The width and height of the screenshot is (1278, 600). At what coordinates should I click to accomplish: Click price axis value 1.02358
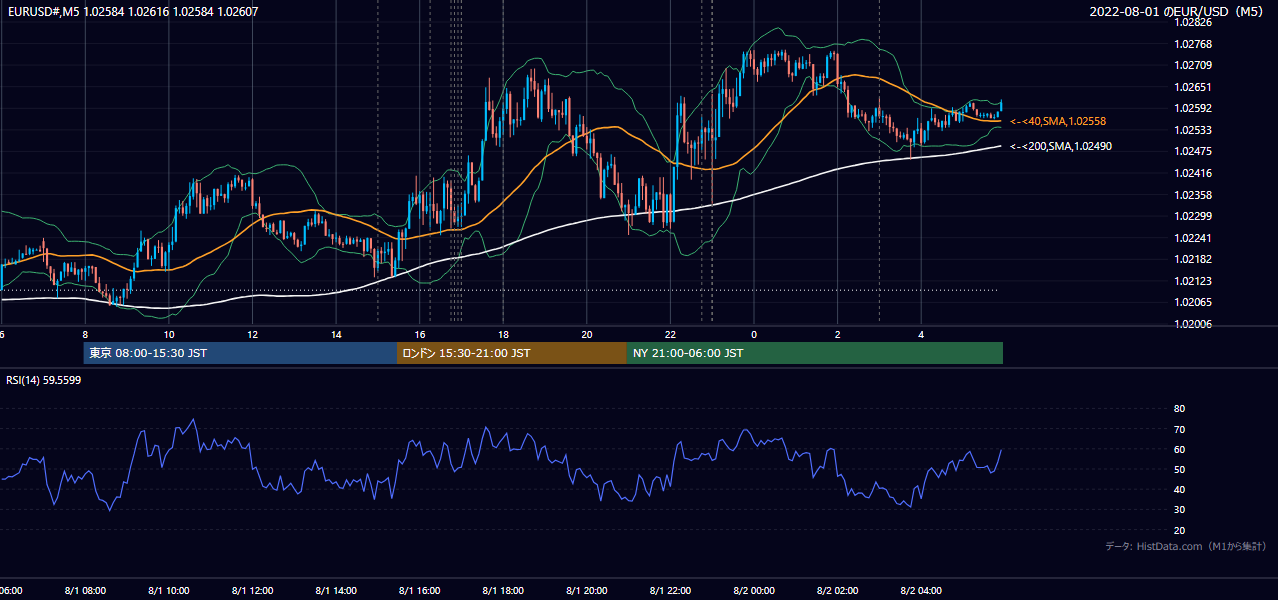tap(1193, 195)
